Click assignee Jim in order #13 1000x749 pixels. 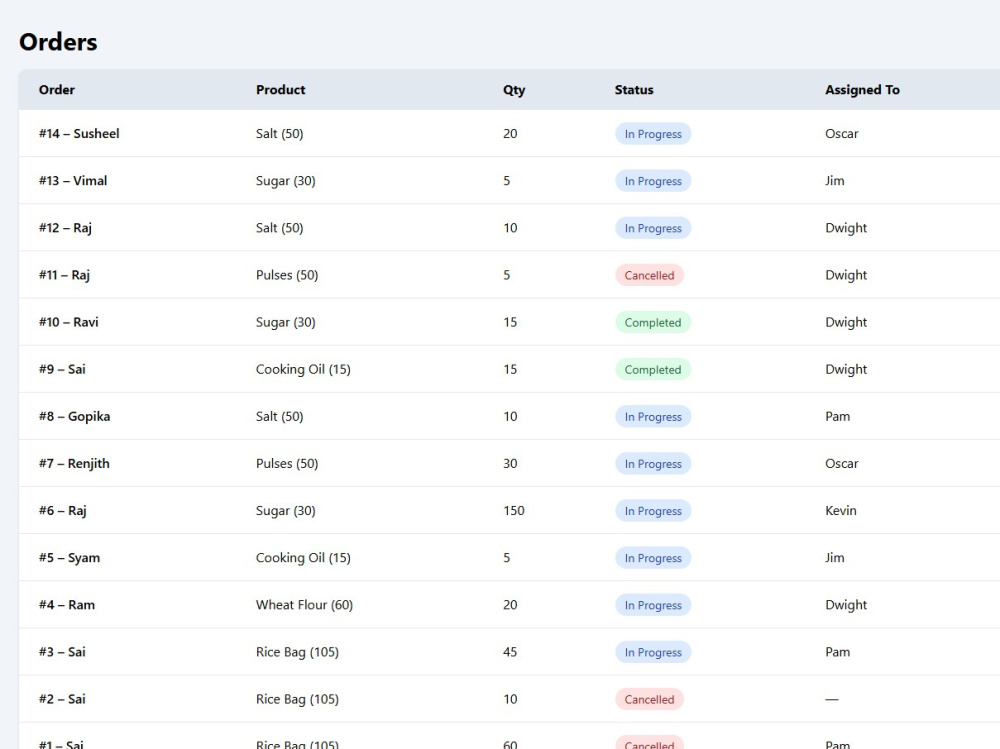click(835, 181)
